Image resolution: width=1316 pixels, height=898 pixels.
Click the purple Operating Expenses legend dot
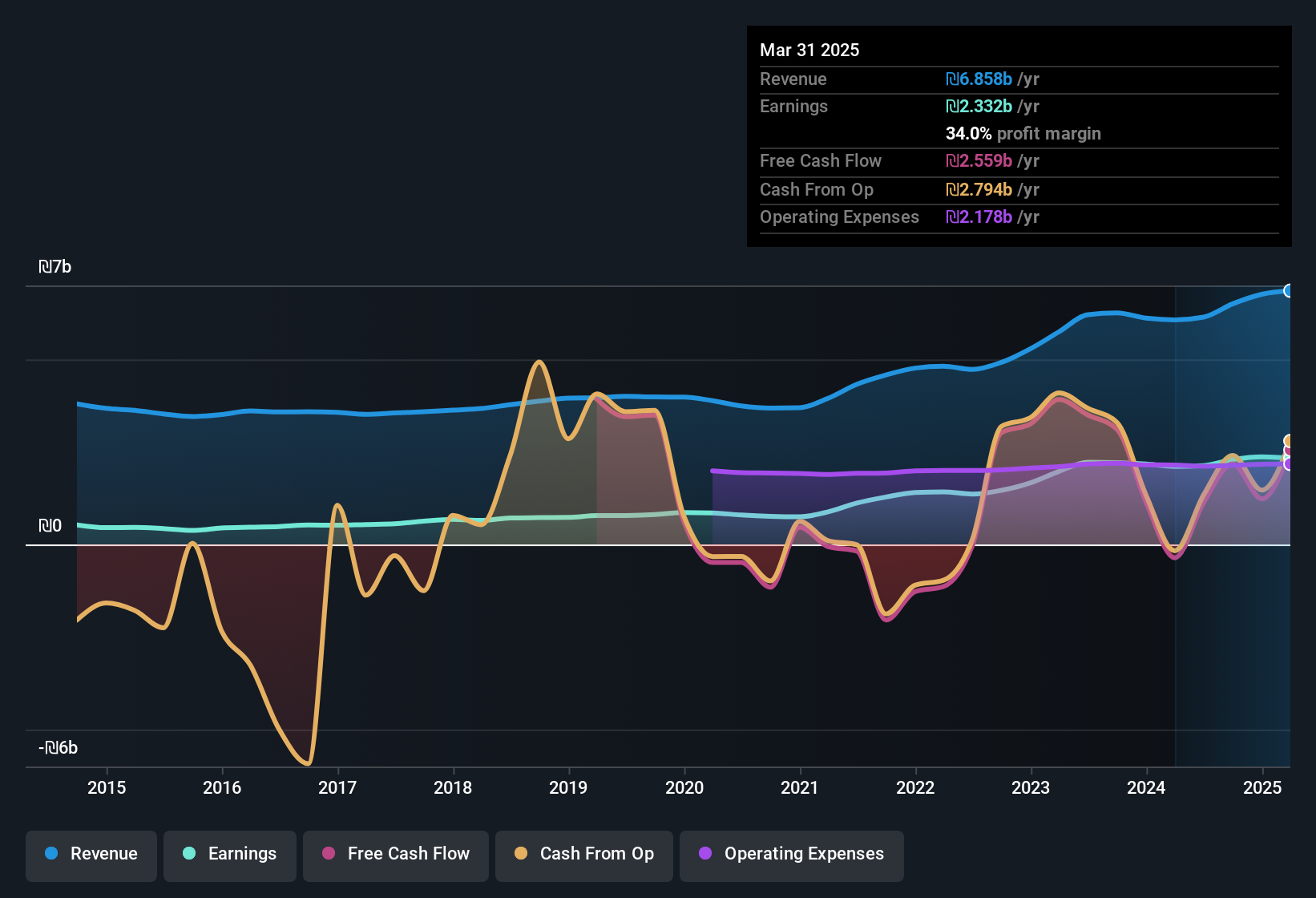[x=705, y=854]
